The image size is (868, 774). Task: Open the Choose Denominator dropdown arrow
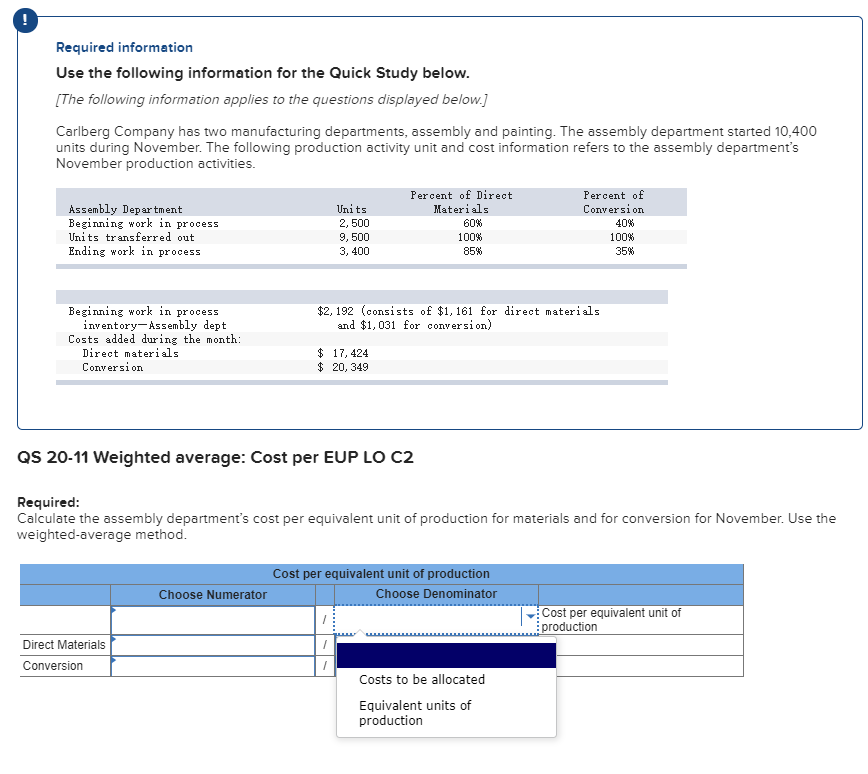(x=530, y=616)
